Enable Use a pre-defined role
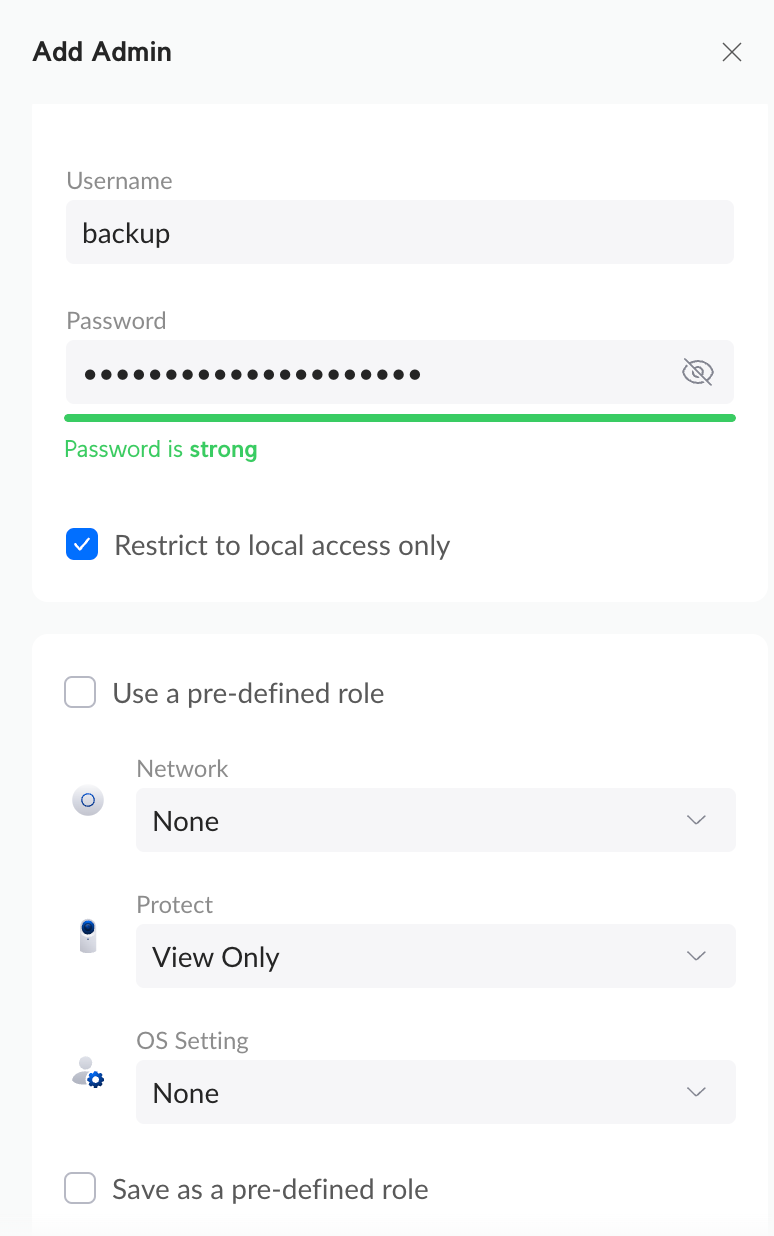 [80, 692]
